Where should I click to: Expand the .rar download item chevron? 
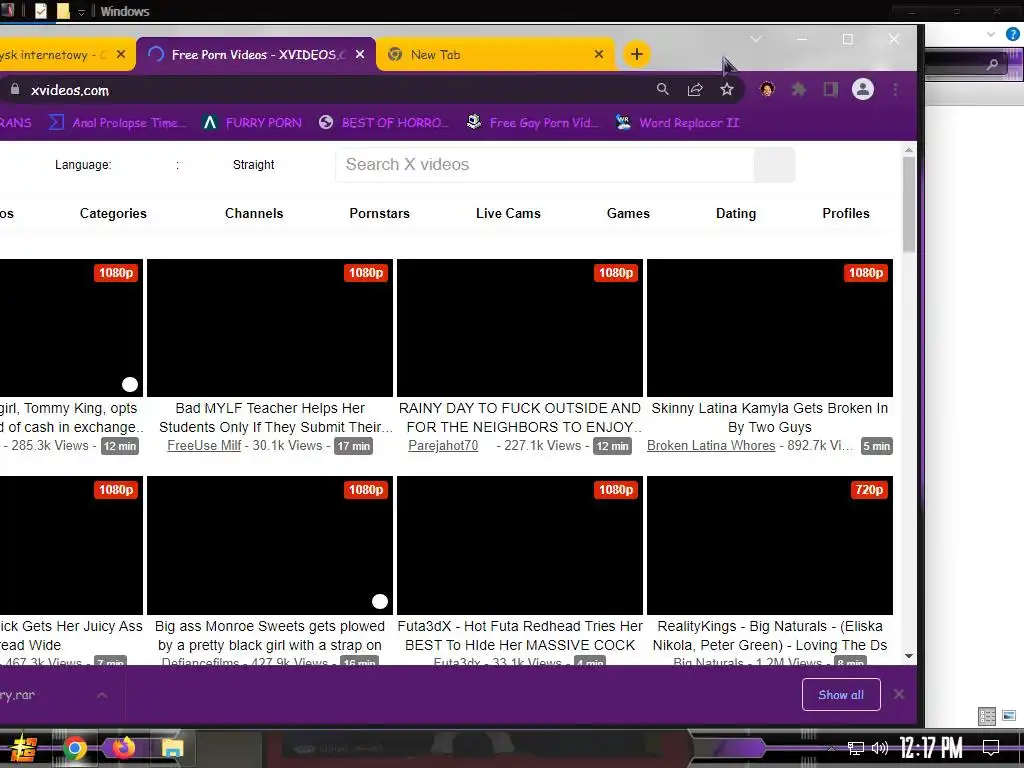pyautogui.click(x=102, y=695)
